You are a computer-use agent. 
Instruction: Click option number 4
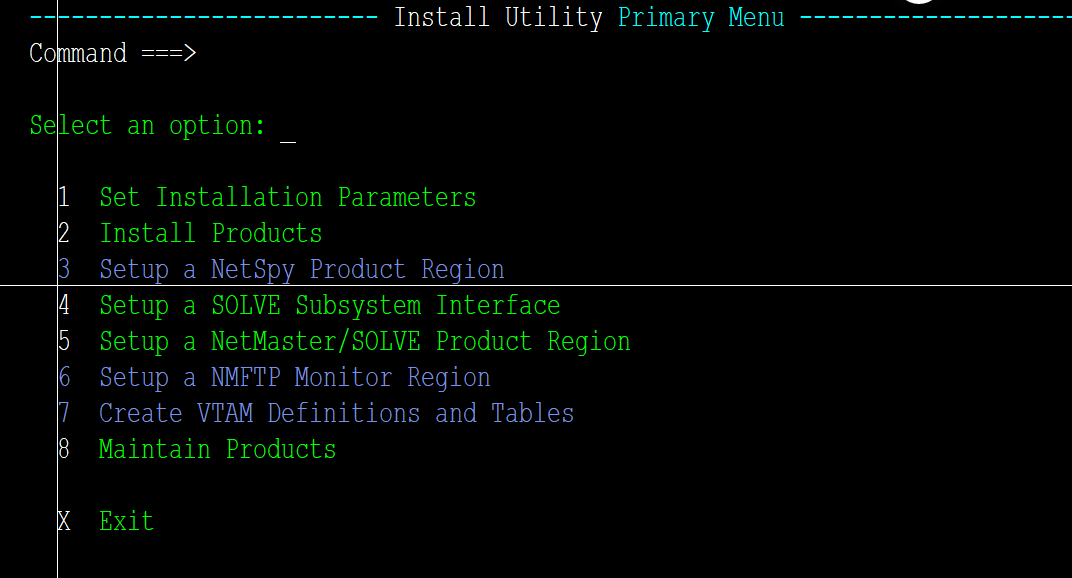[x=64, y=306]
